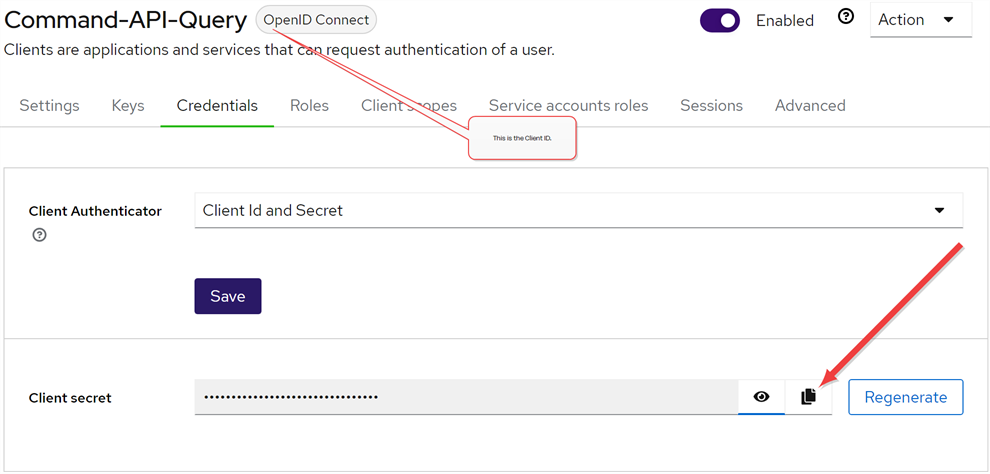990x474 pixels.
Task: Reveal the client secret with eye icon
Action: (x=761, y=397)
